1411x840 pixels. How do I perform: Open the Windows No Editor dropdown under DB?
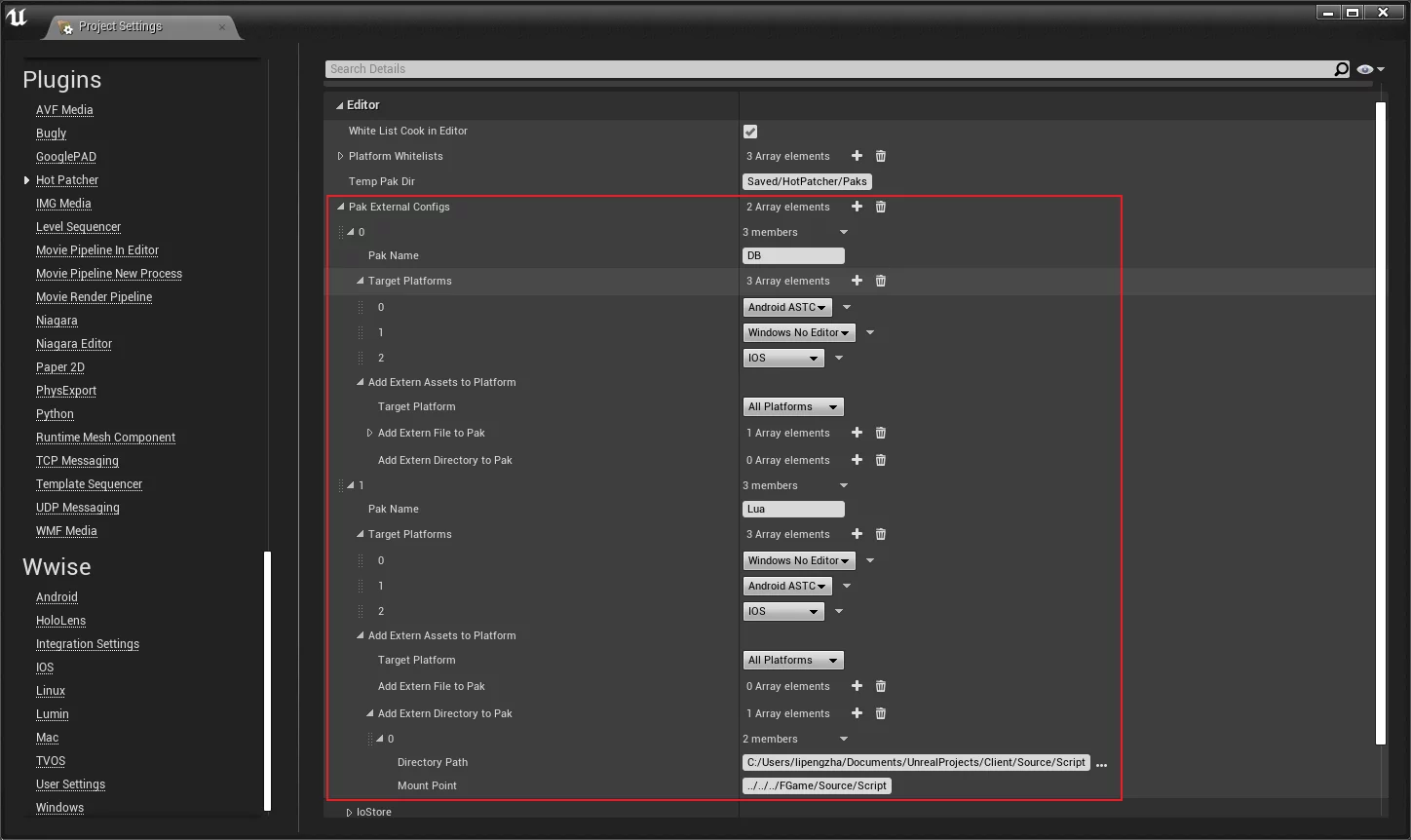798,333
